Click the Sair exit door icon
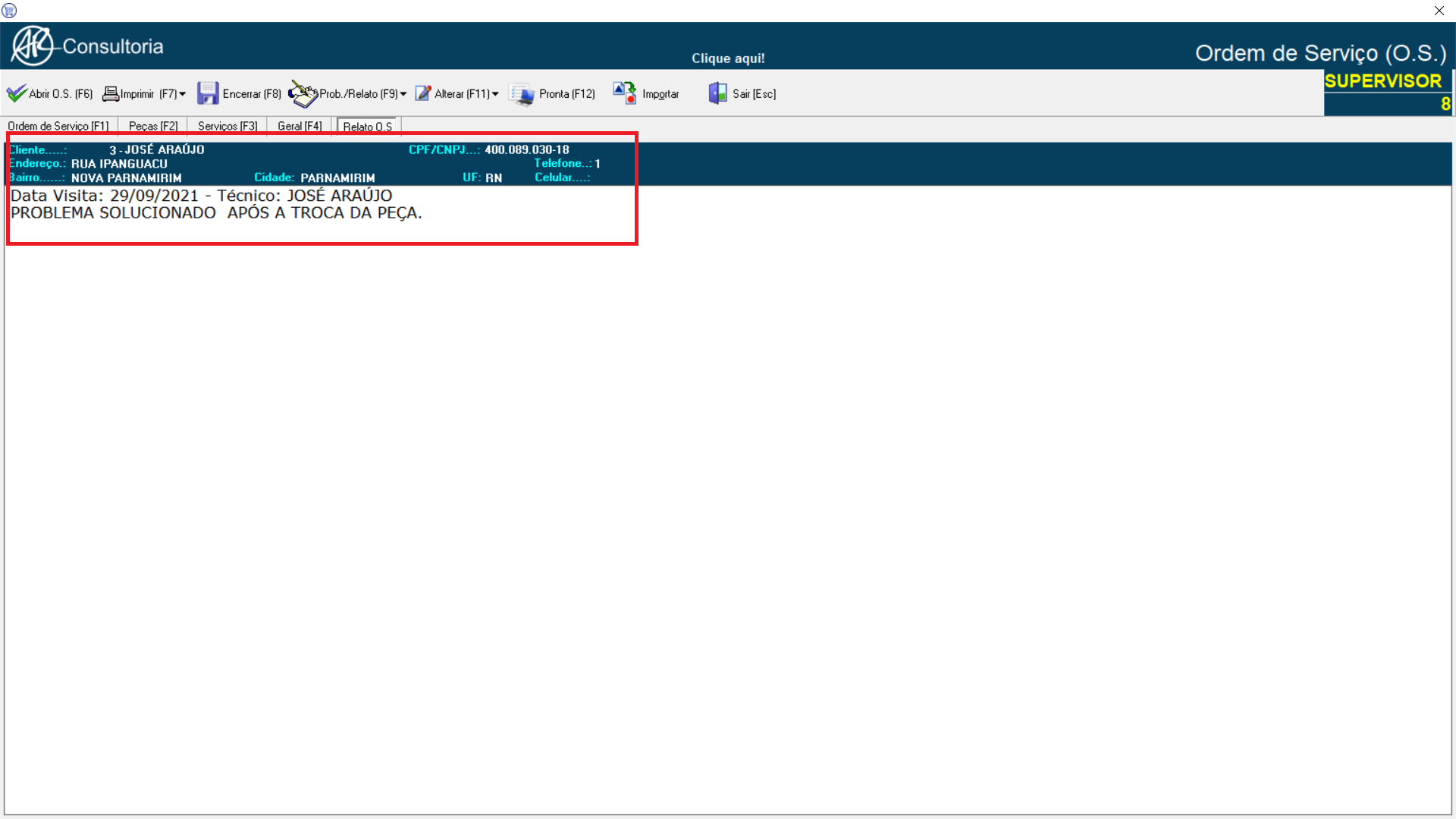Image resolution: width=1456 pixels, height=819 pixels. (x=717, y=93)
